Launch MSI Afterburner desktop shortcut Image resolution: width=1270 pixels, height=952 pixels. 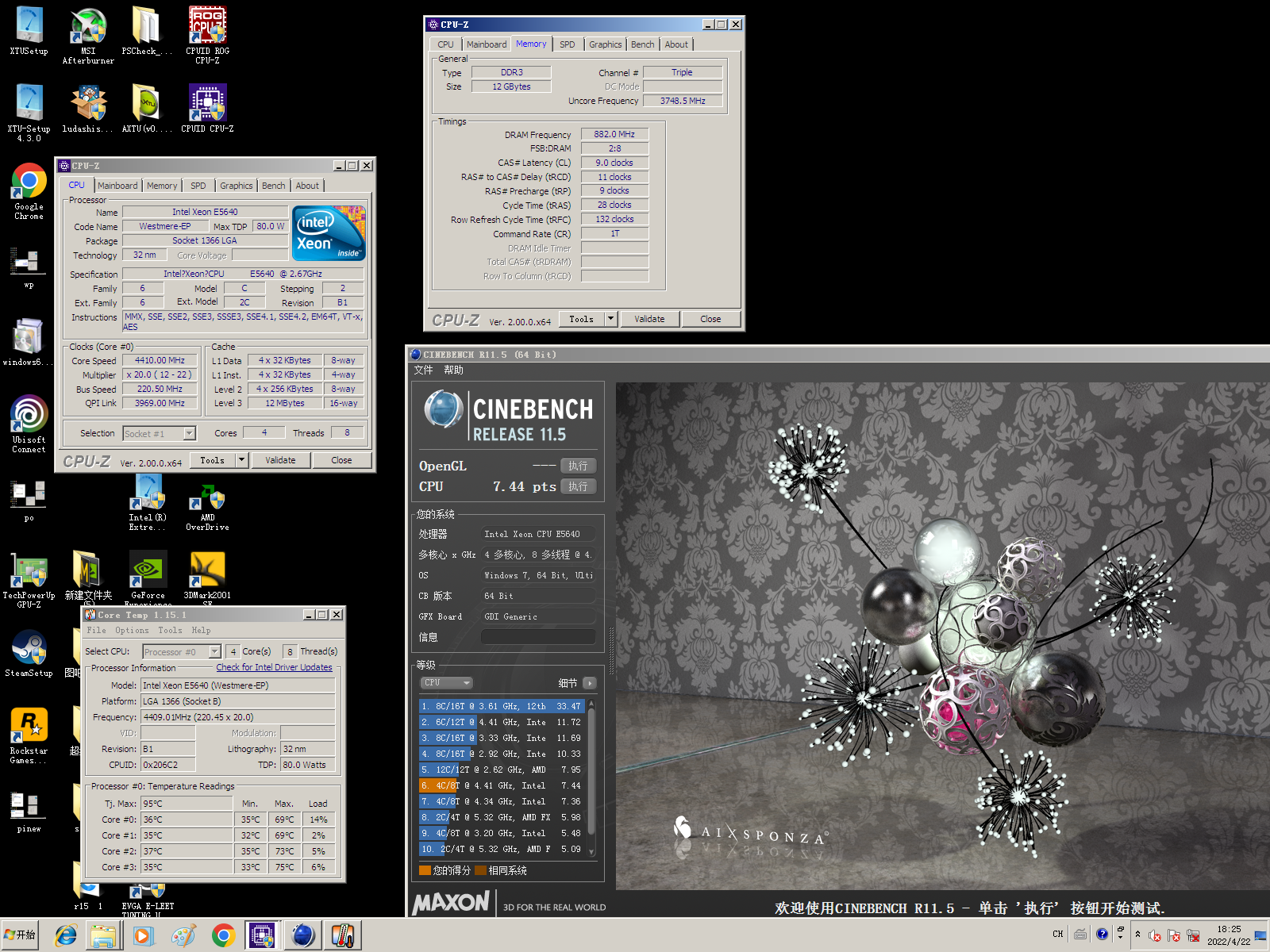point(88,35)
